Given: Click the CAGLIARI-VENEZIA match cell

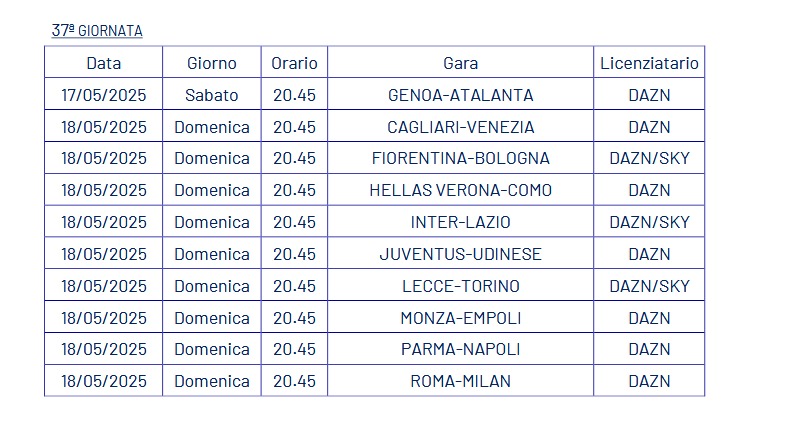Looking at the screenshot, I should coord(460,127).
